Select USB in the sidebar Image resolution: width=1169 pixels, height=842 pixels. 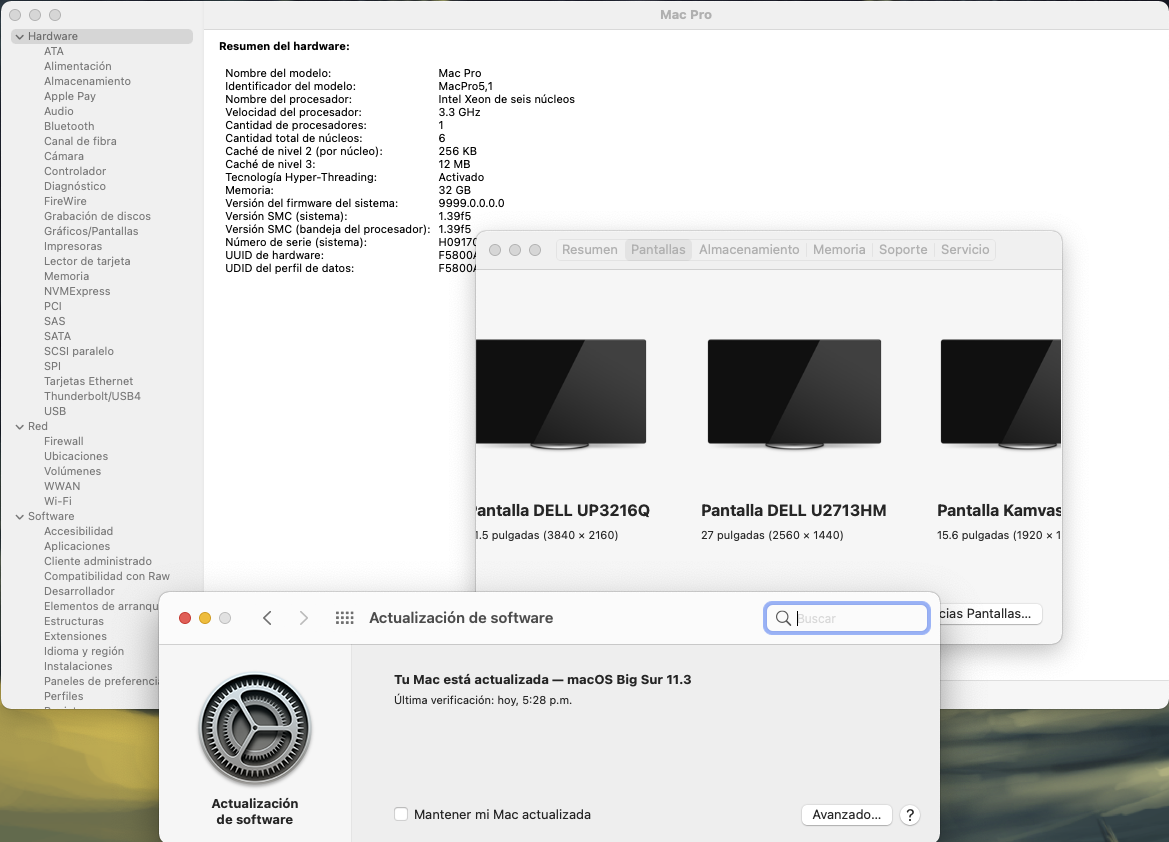(x=55, y=411)
